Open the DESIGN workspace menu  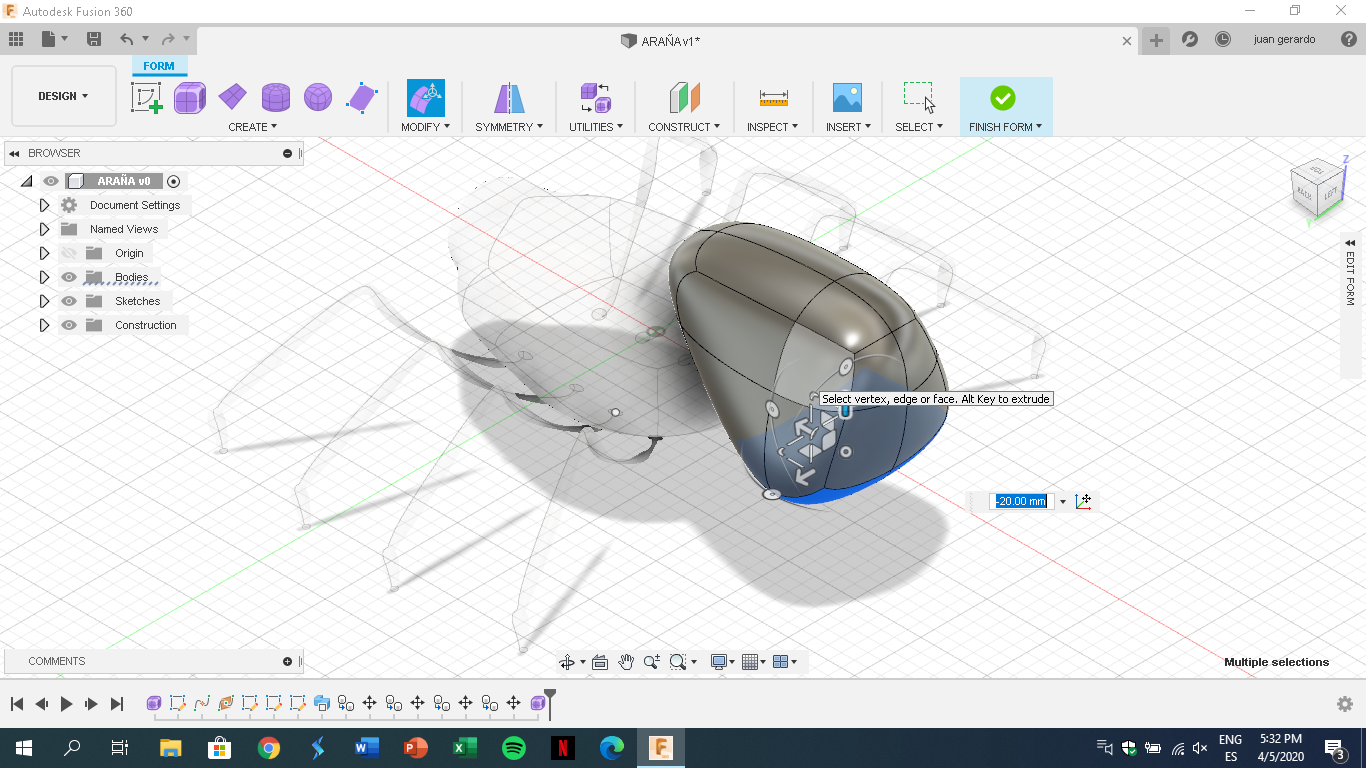click(x=63, y=96)
